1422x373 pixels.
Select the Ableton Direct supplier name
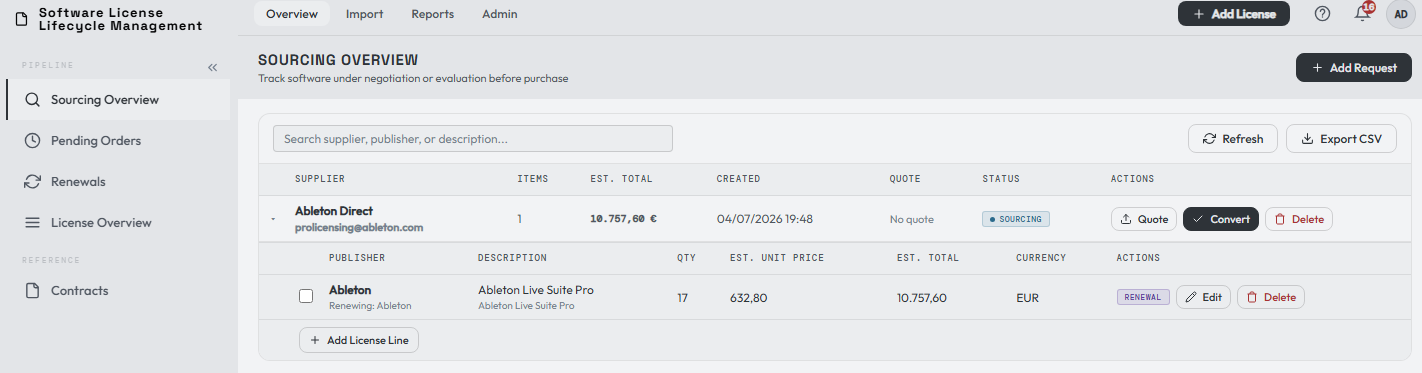pyautogui.click(x=334, y=211)
